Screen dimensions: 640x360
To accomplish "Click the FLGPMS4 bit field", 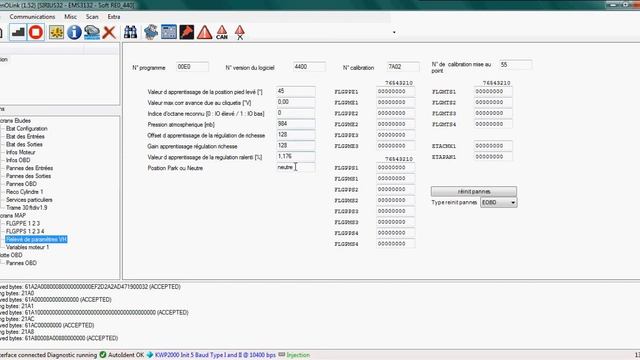I will click(396, 244).
